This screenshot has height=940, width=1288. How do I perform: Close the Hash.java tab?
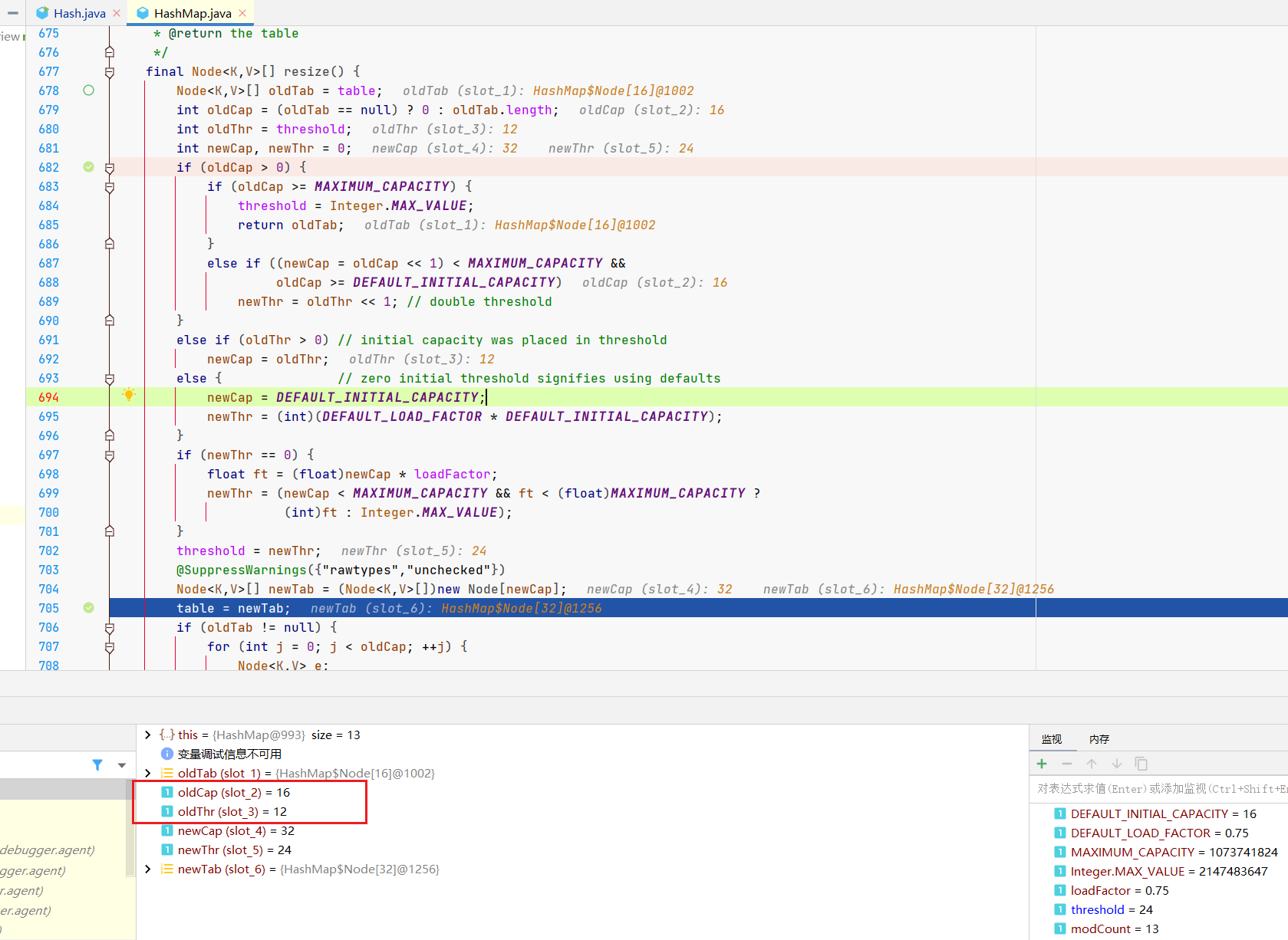(117, 13)
